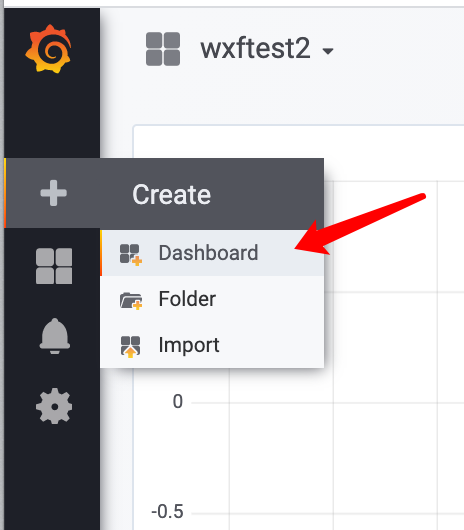The image size is (464, 530).
Task: Open Alerting via the bell icon
Action: pos(54,336)
